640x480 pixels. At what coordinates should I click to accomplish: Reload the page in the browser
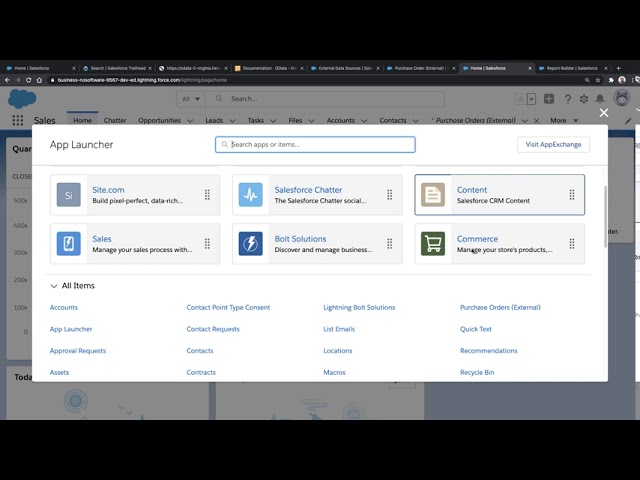tap(29, 80)
